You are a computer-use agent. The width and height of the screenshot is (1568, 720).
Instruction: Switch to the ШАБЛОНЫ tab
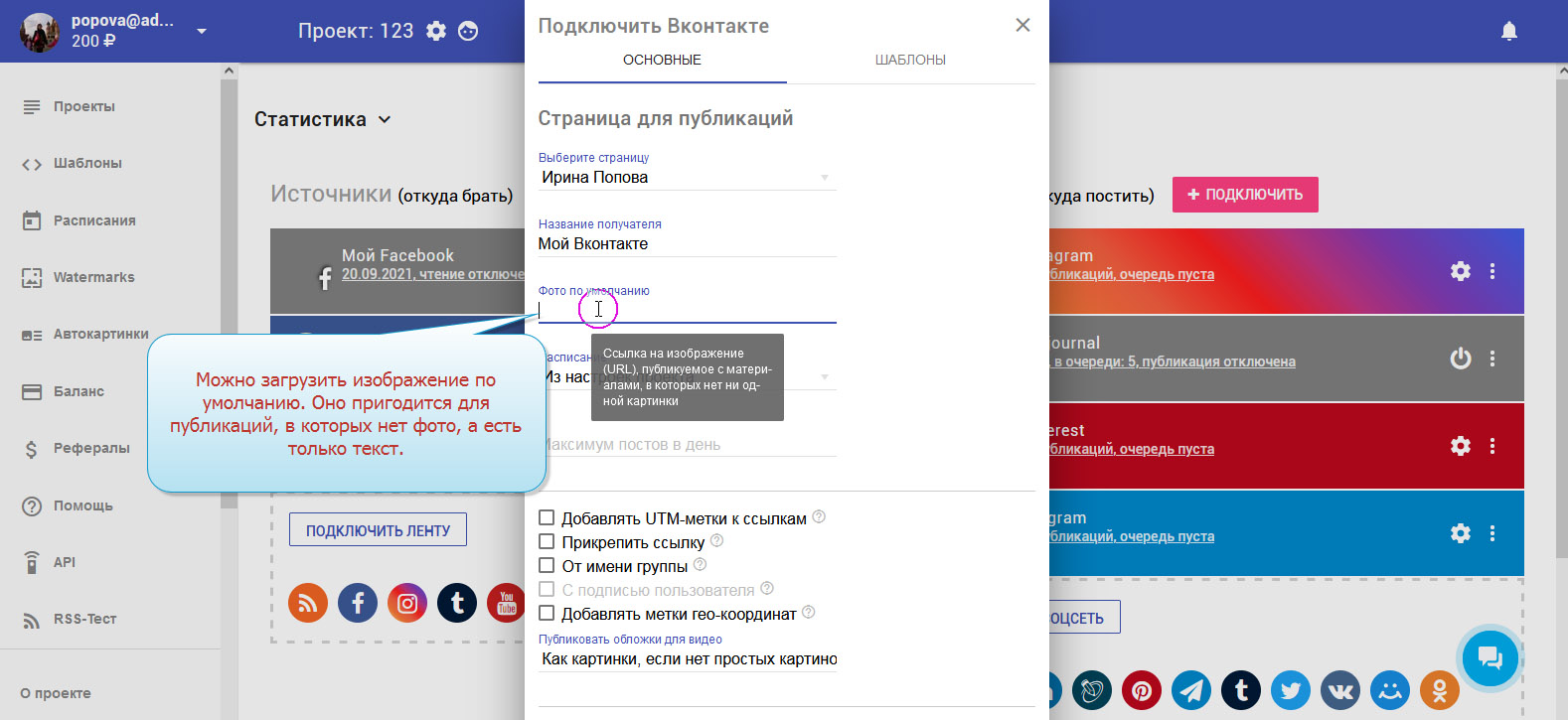point(909,60)
